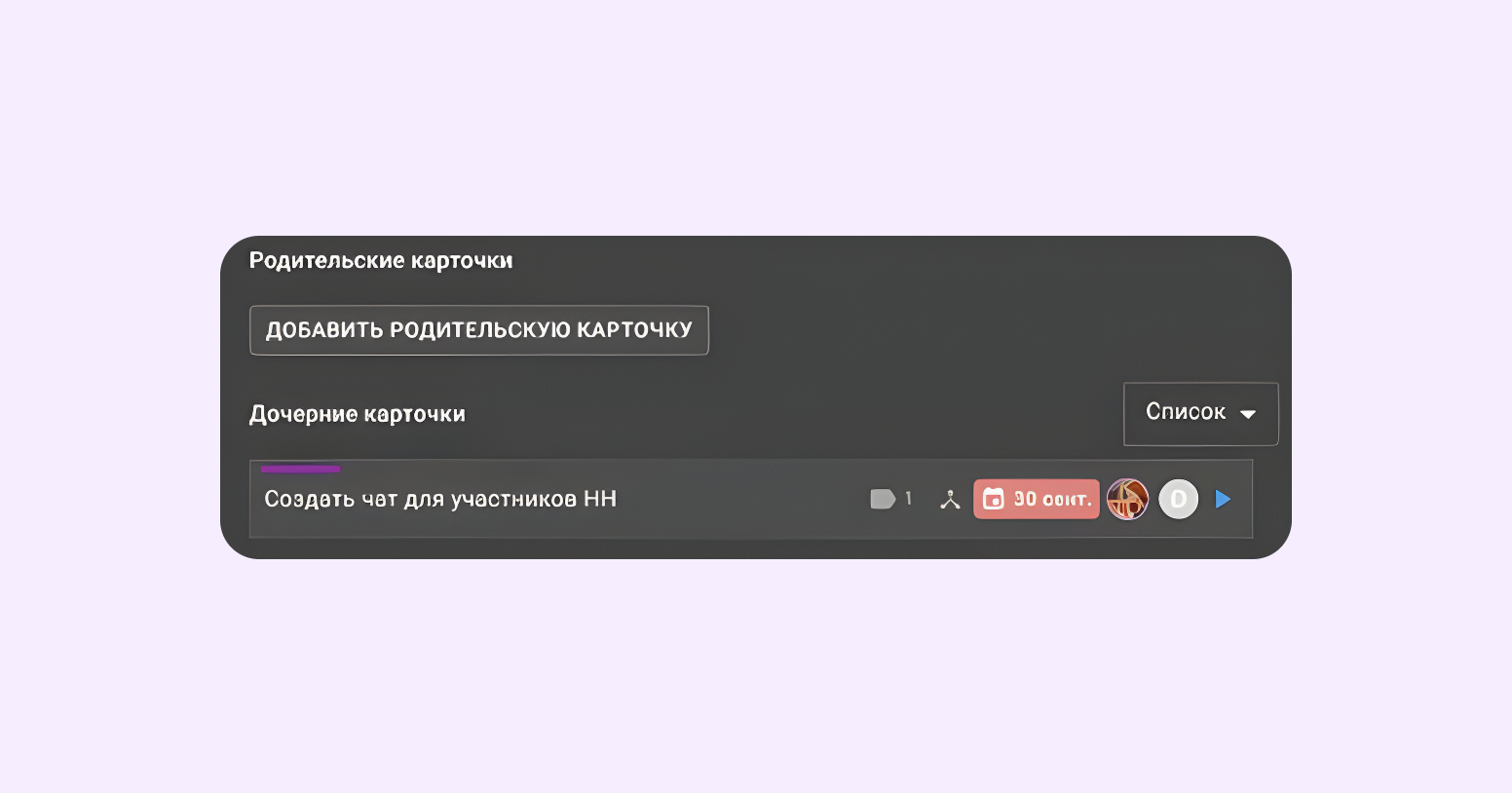The height and width of the screenshot is (793, 1512).
Task: Click the "Родительские карточки" section heading
Action: click(x=381, y=261)
